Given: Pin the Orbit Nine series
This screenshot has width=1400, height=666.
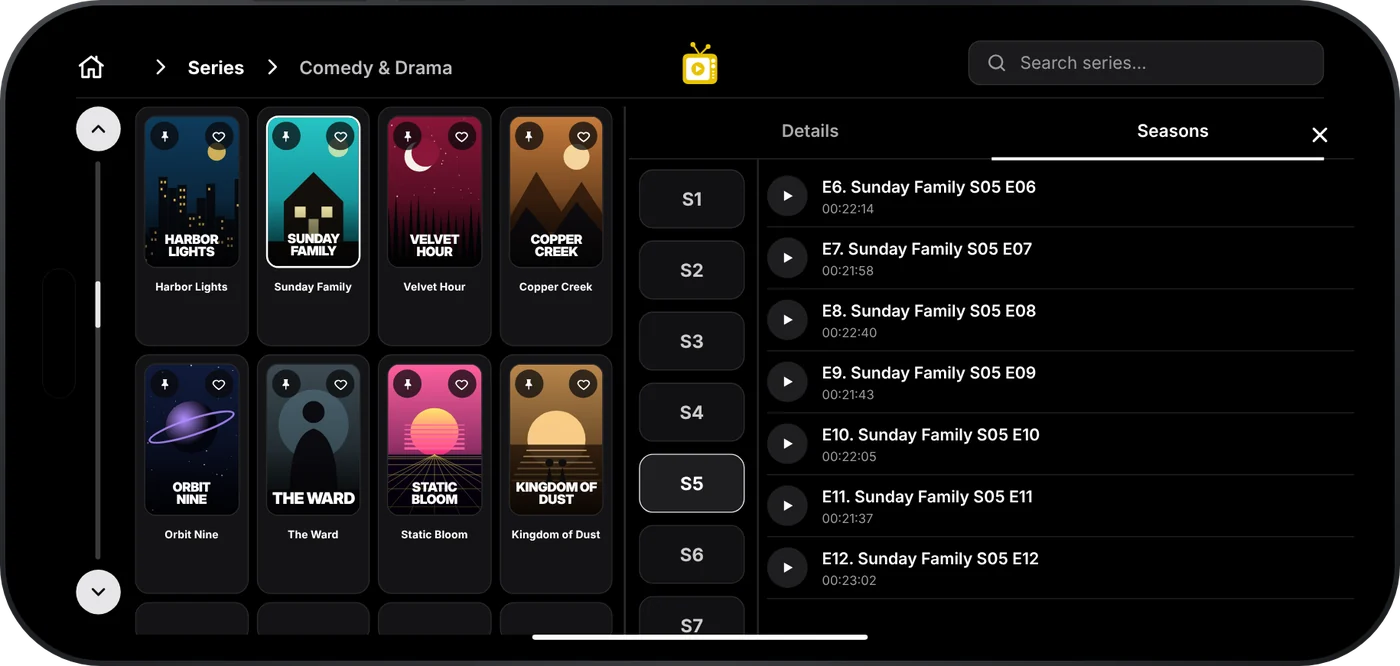Looking at the screenshot, I should 164,384.
